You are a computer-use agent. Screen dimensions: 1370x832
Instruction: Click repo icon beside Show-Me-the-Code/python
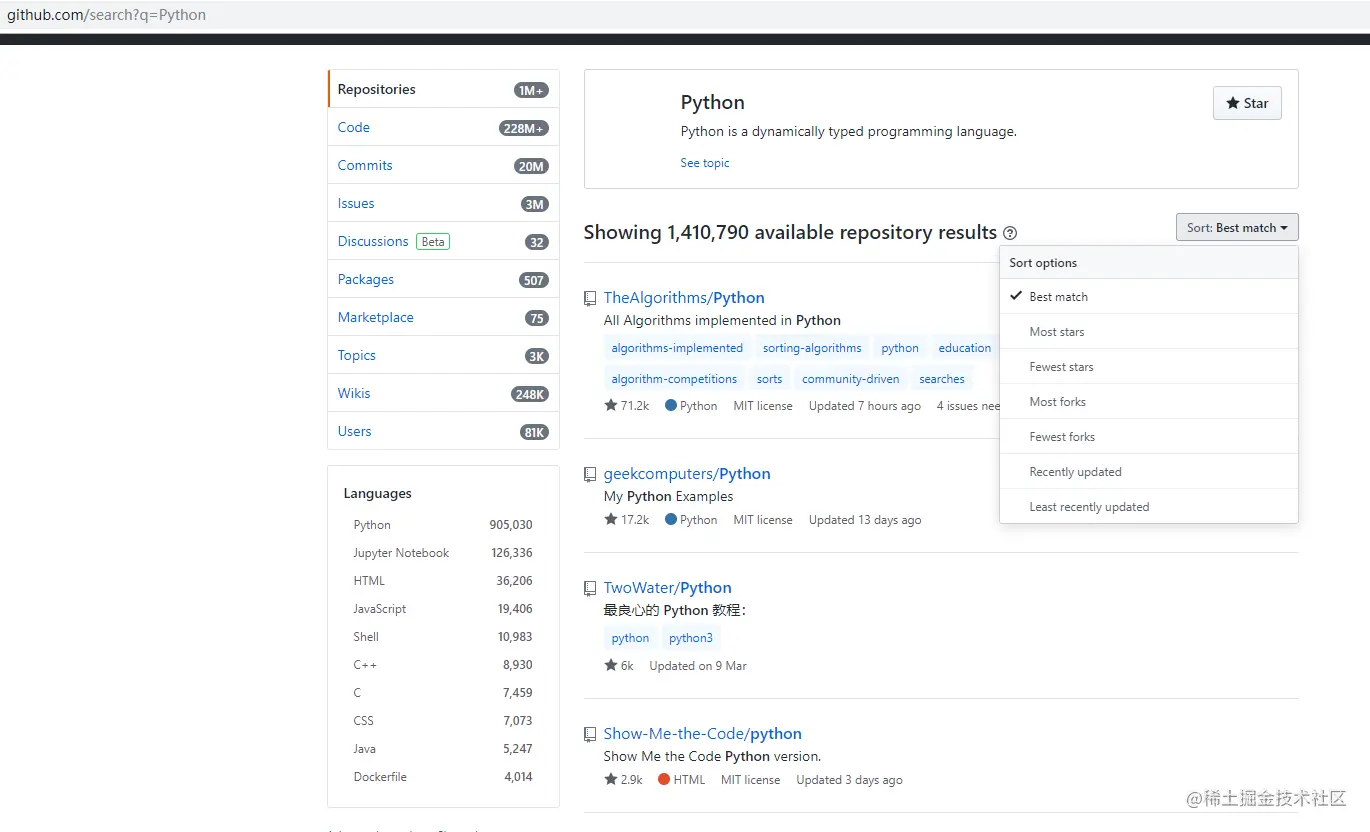tap(590, 734)
